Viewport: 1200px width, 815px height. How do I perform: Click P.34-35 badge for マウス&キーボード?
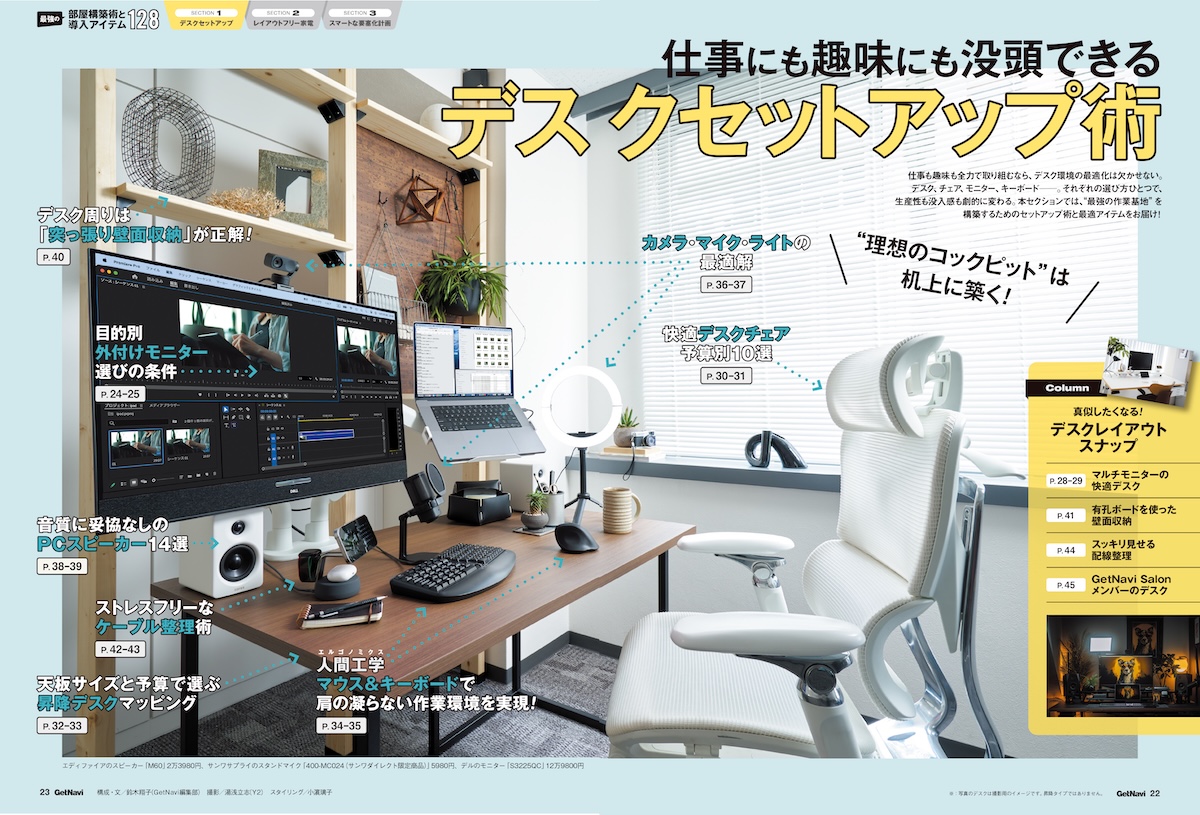pyautogui.click(x=342, y=726)
